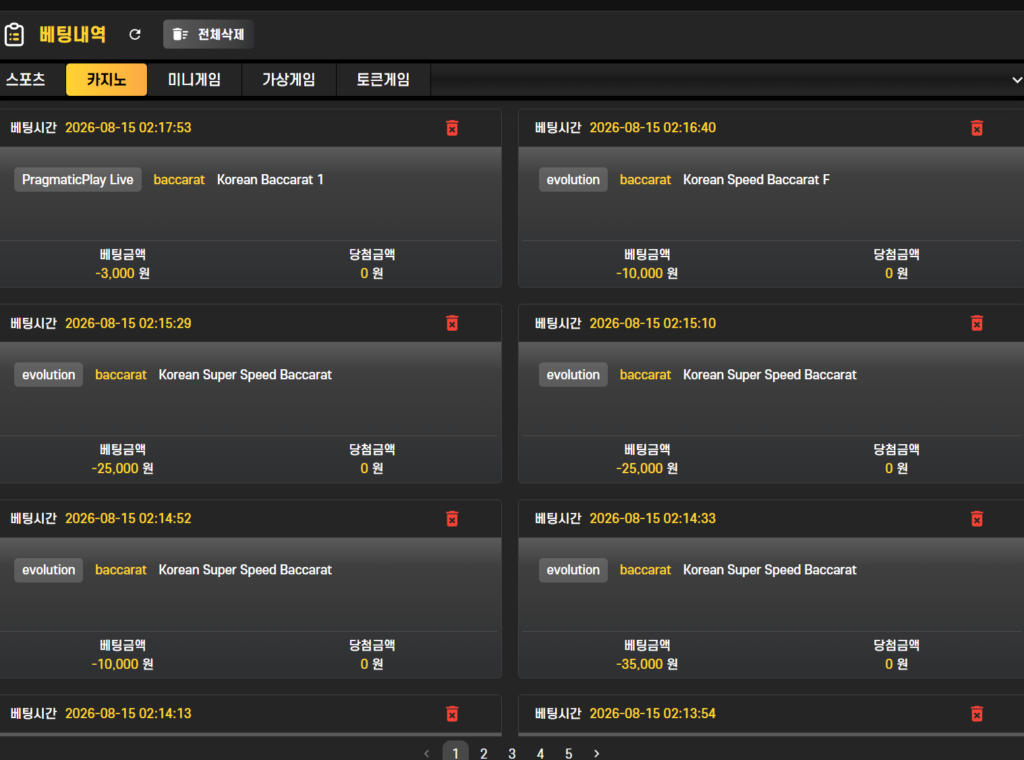Click the 0 원 winnings on the 02:17:53 bet
The width and height of the screenshot is (1024, 760).
tap(372, 274)
